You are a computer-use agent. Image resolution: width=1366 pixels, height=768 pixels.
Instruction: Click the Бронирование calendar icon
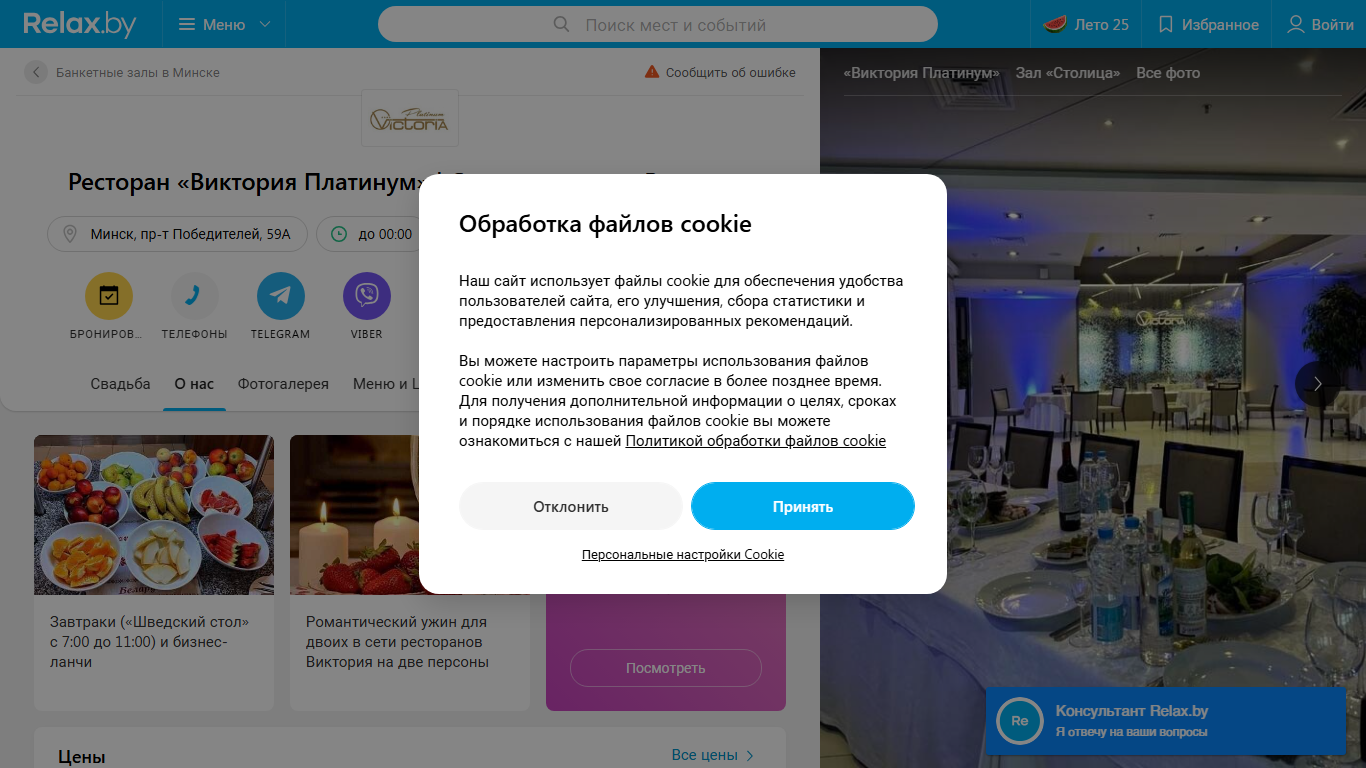point(109,296)
